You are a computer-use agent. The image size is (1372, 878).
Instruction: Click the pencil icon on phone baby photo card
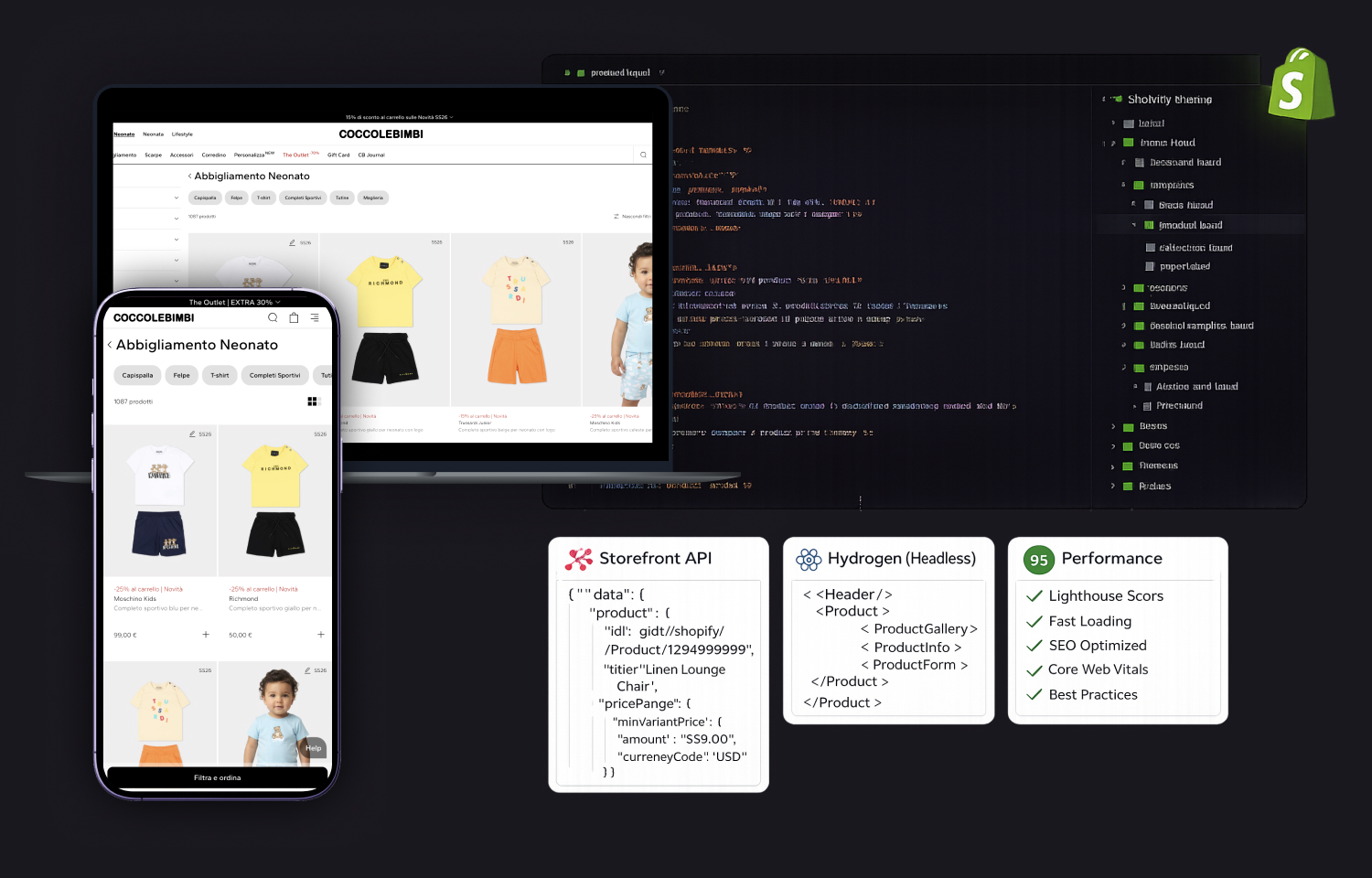coord(307,670)
